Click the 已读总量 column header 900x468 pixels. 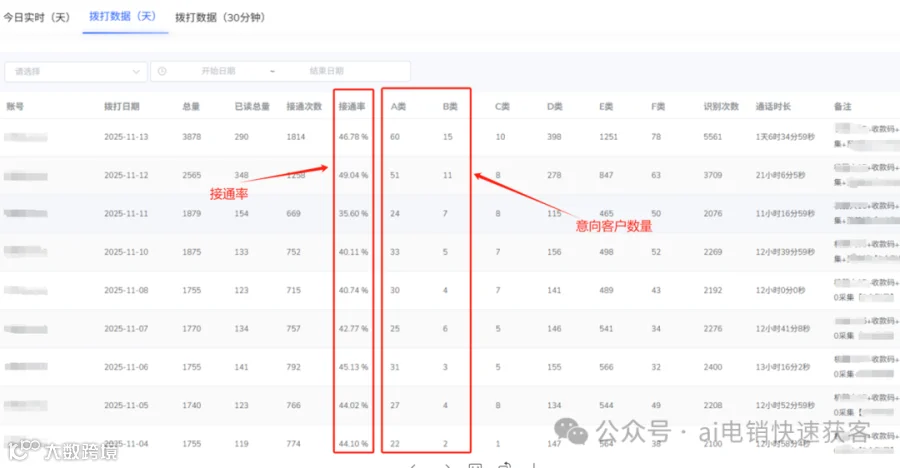tap(252, 106)
